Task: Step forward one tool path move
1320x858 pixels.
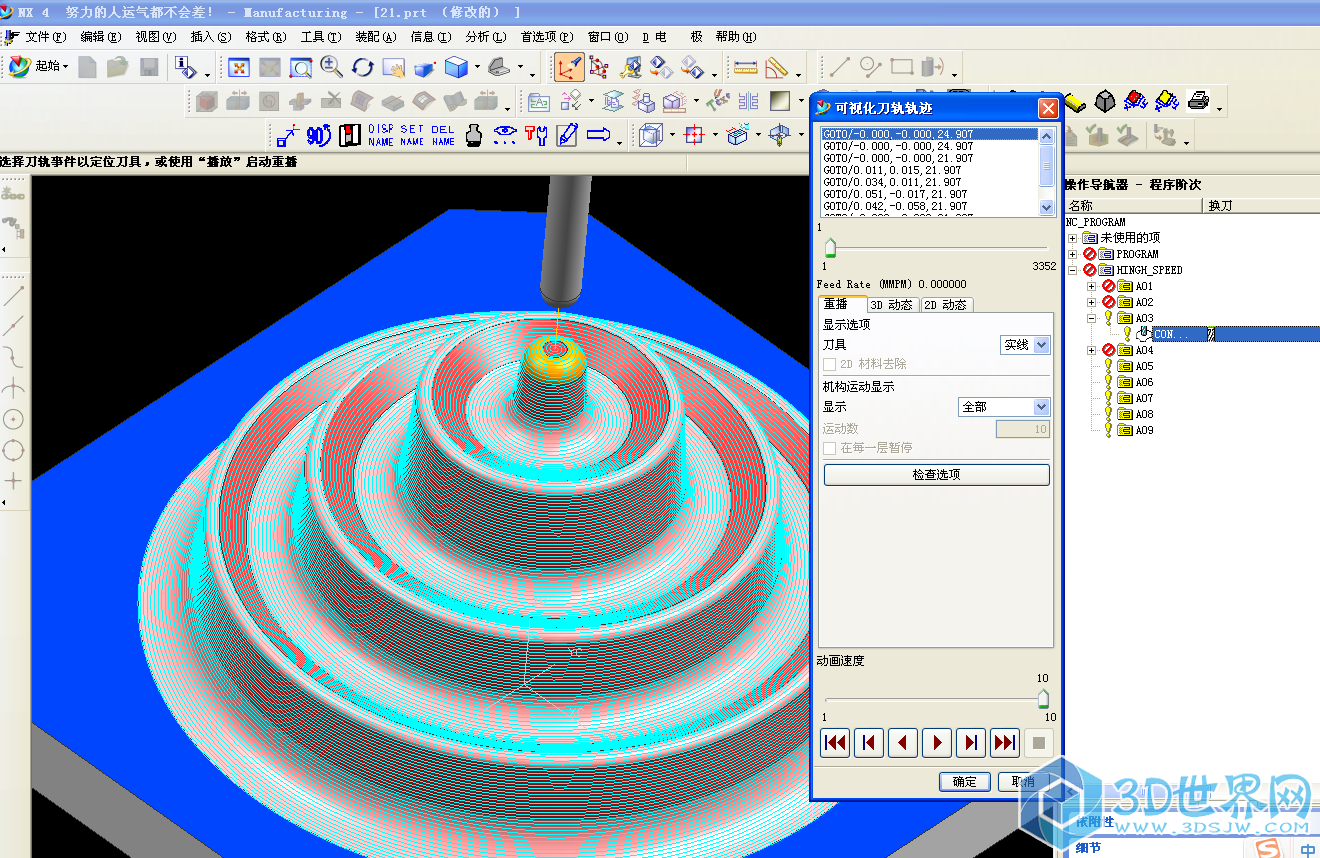Action: (971, 743)
